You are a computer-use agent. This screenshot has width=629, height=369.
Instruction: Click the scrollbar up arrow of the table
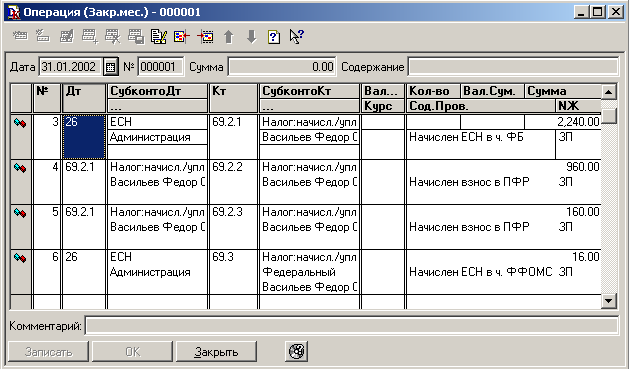click(609, 92)
